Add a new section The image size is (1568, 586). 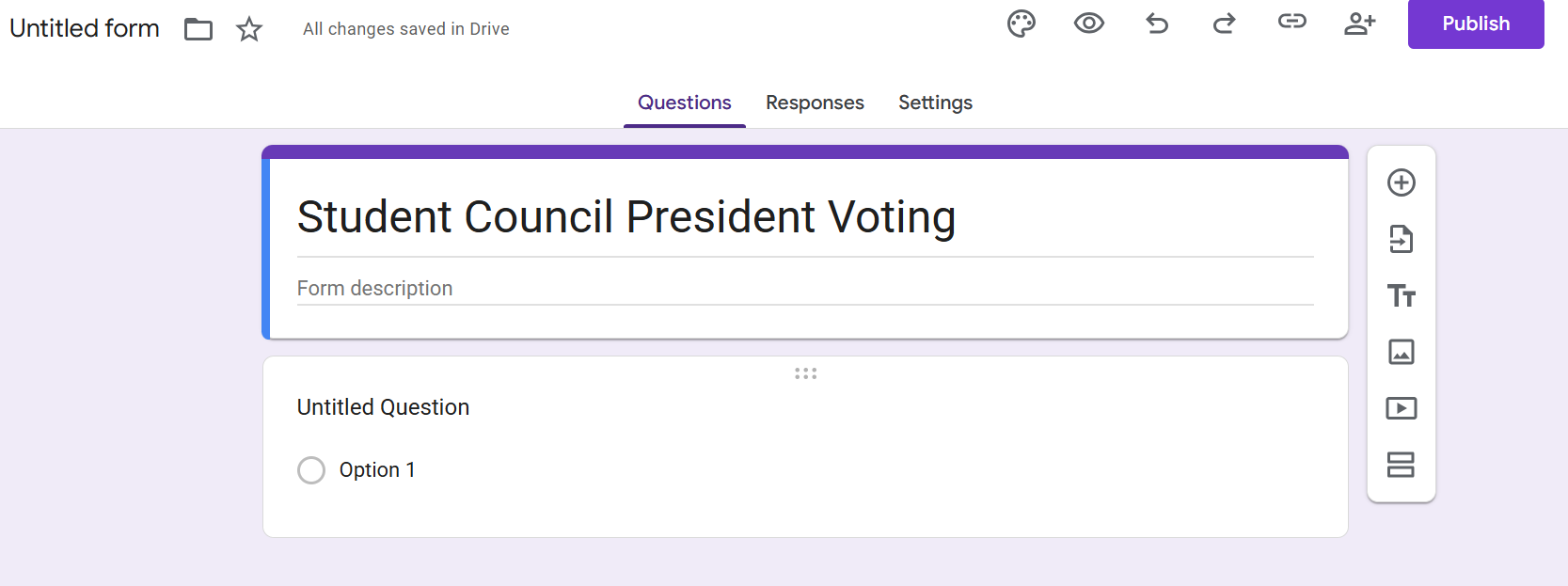tap(1402, 465)
